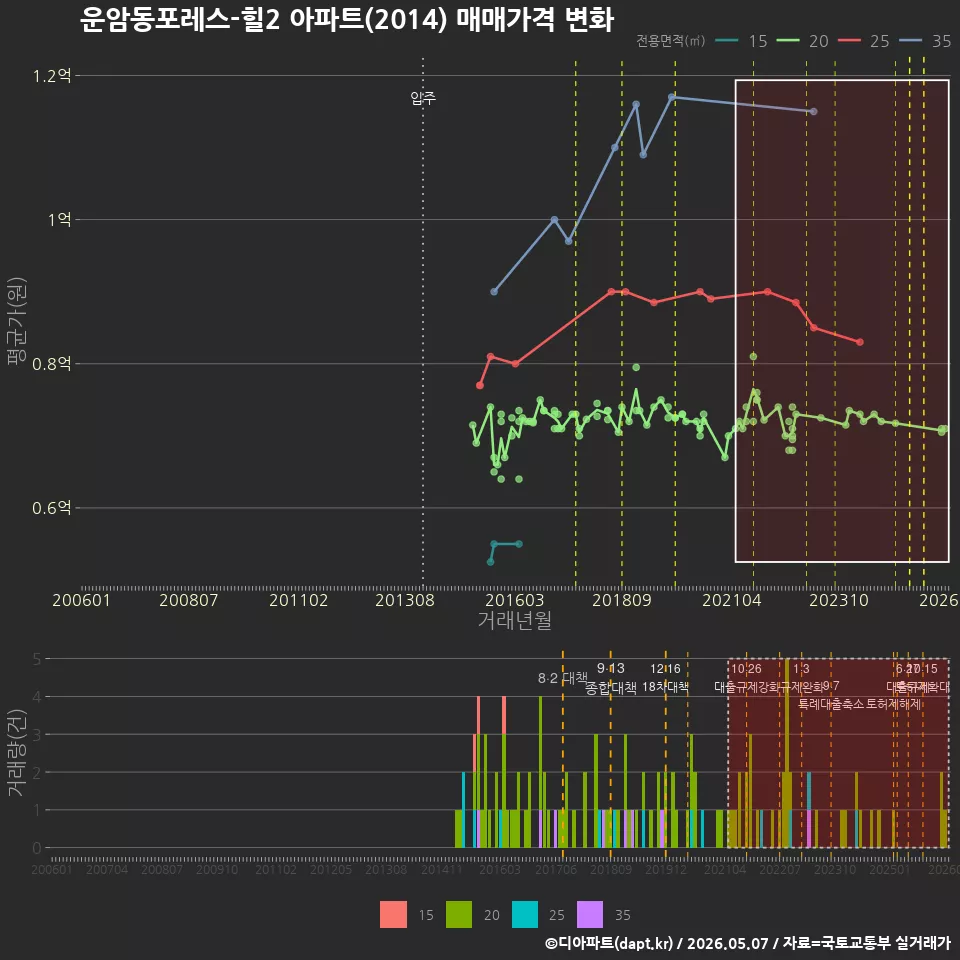Click the tallest bar in the volume chart

pos(787,753)
